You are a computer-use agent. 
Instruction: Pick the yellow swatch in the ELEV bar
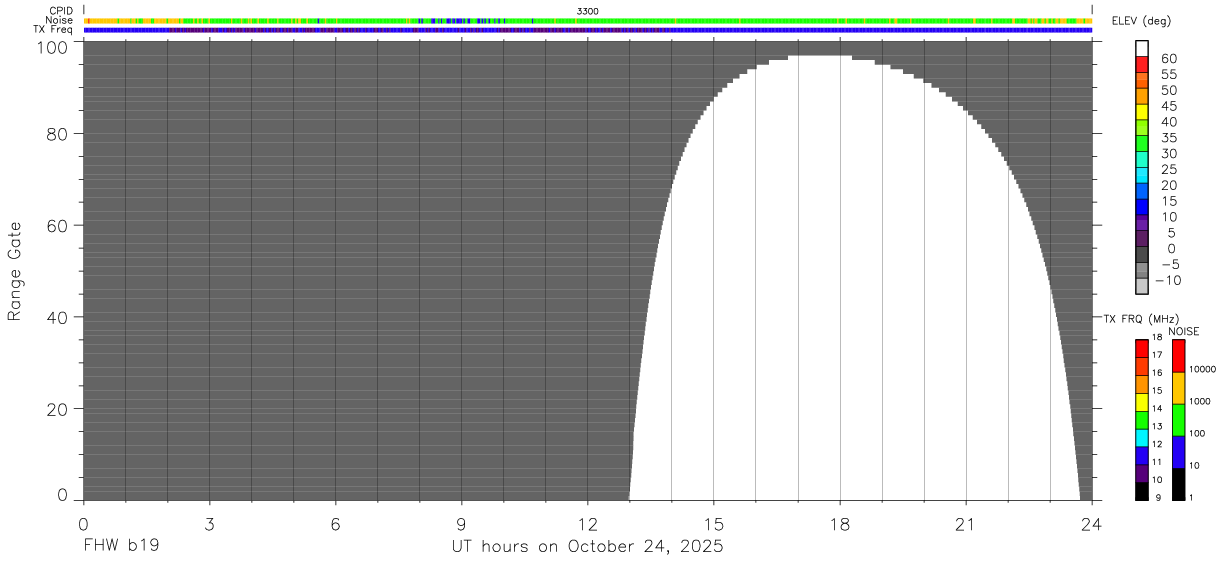click(x=1142, y=112)
